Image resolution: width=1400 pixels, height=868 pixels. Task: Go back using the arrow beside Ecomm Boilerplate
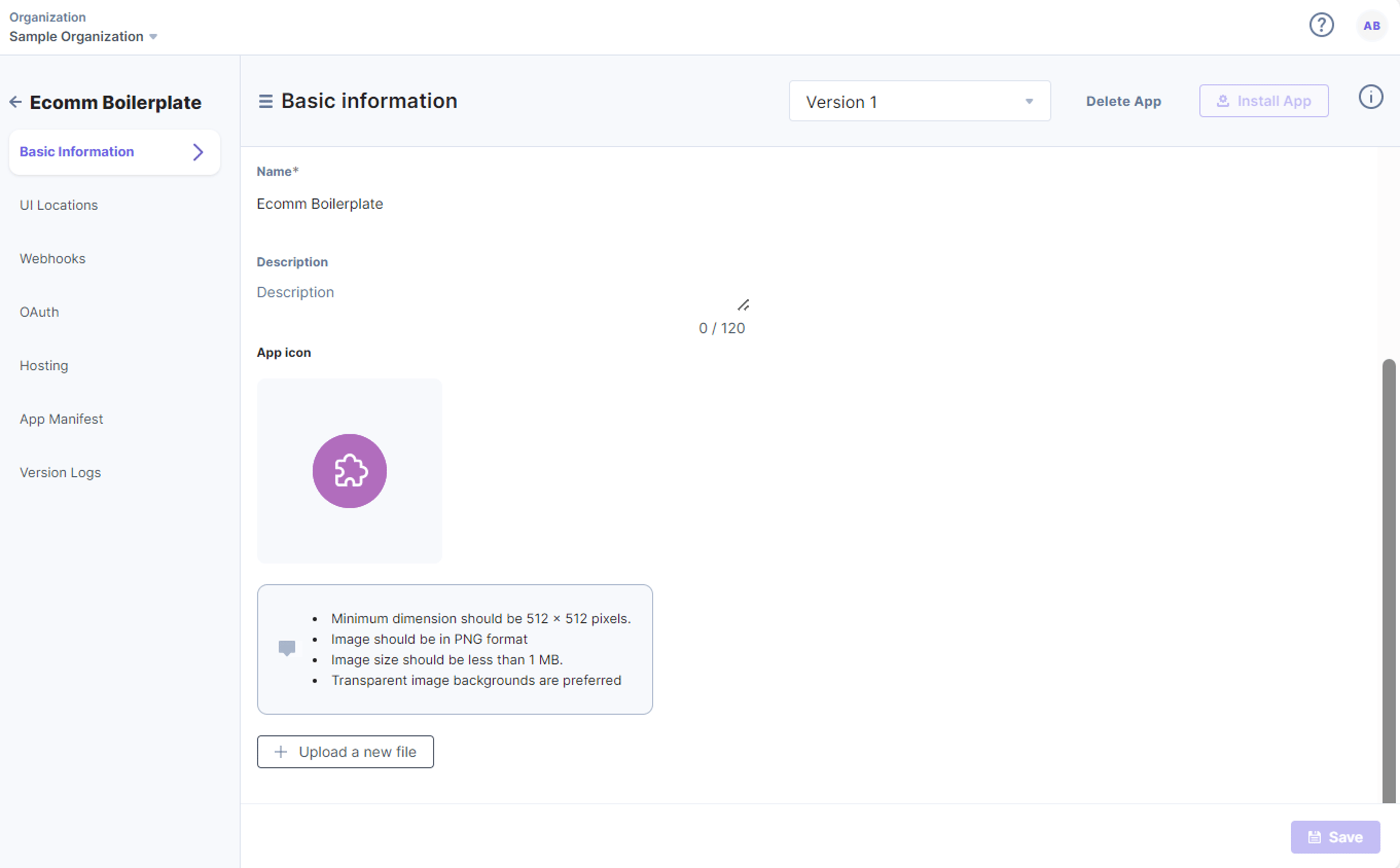[x=16, y=102]
